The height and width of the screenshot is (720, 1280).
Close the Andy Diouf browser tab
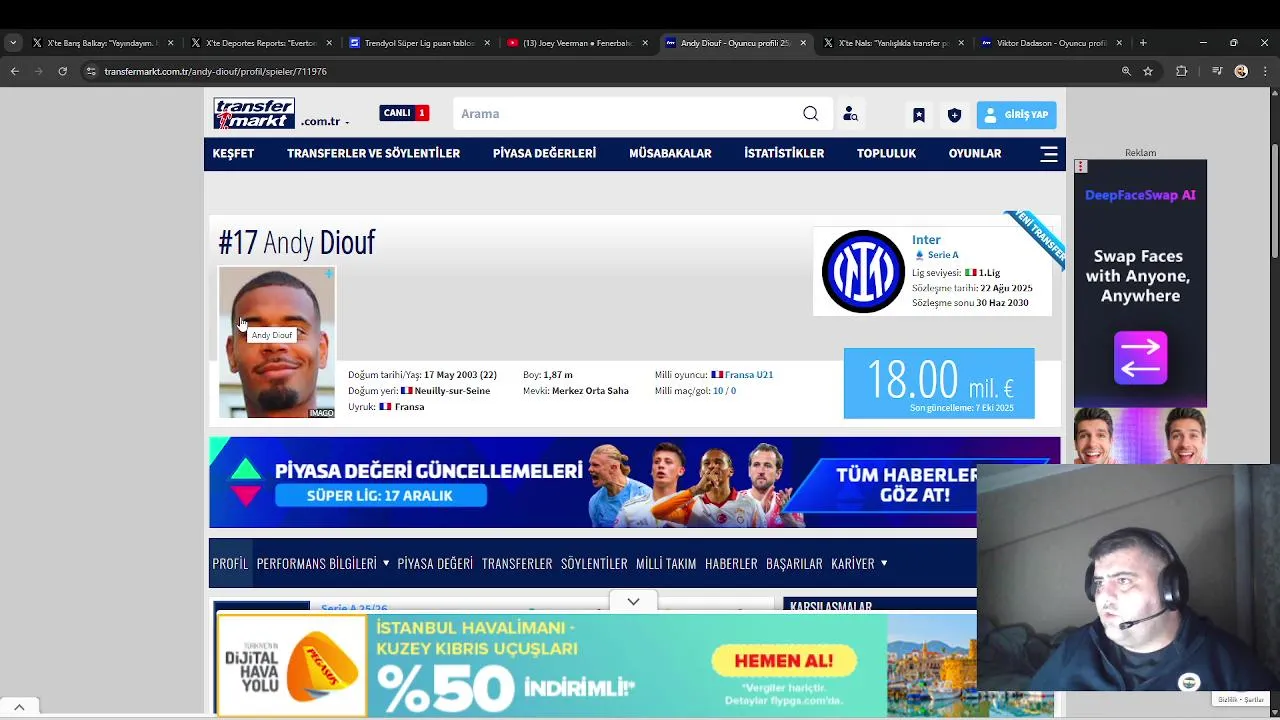coord(803,43)
